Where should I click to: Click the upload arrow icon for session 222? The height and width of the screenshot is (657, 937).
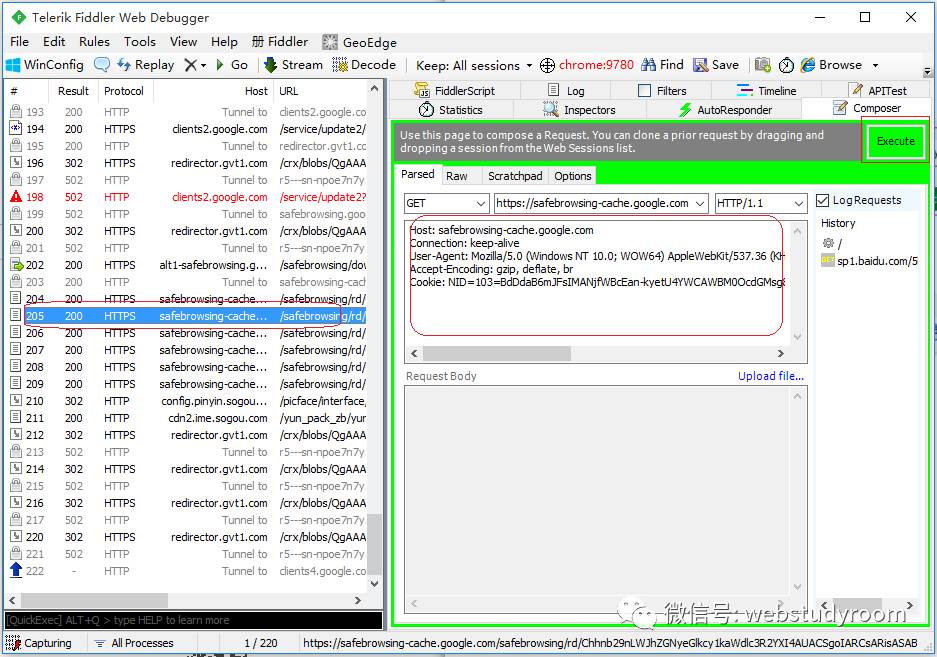click(16, 570)
